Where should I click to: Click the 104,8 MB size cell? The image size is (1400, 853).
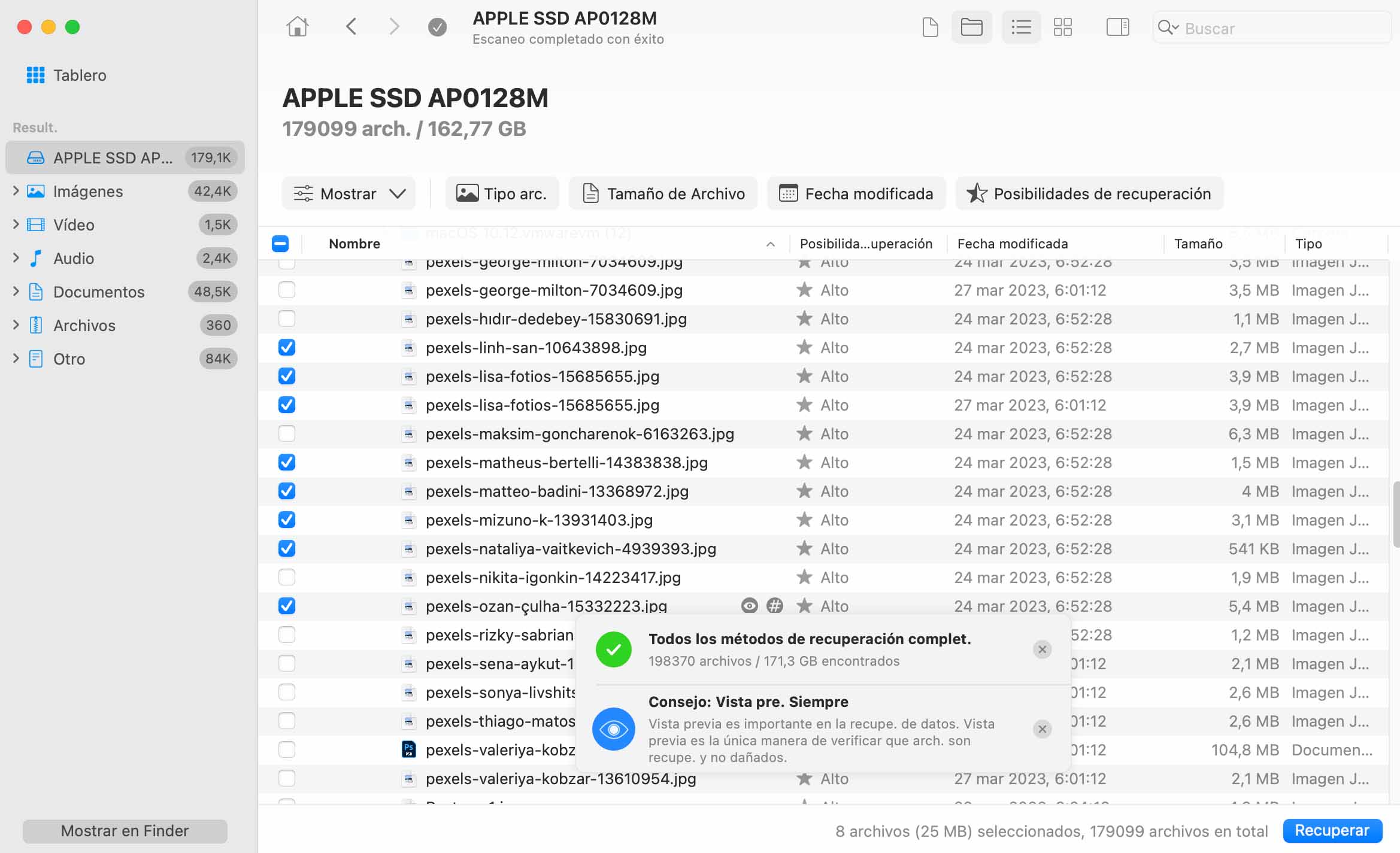click(1245, 749)
